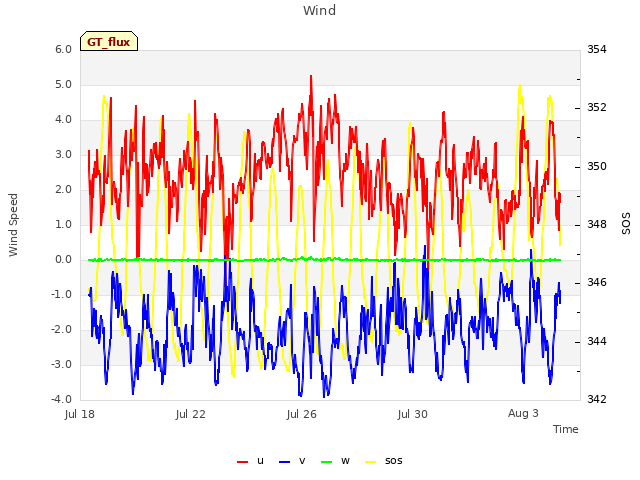Click the 3.0 wind speed tick

64,155
